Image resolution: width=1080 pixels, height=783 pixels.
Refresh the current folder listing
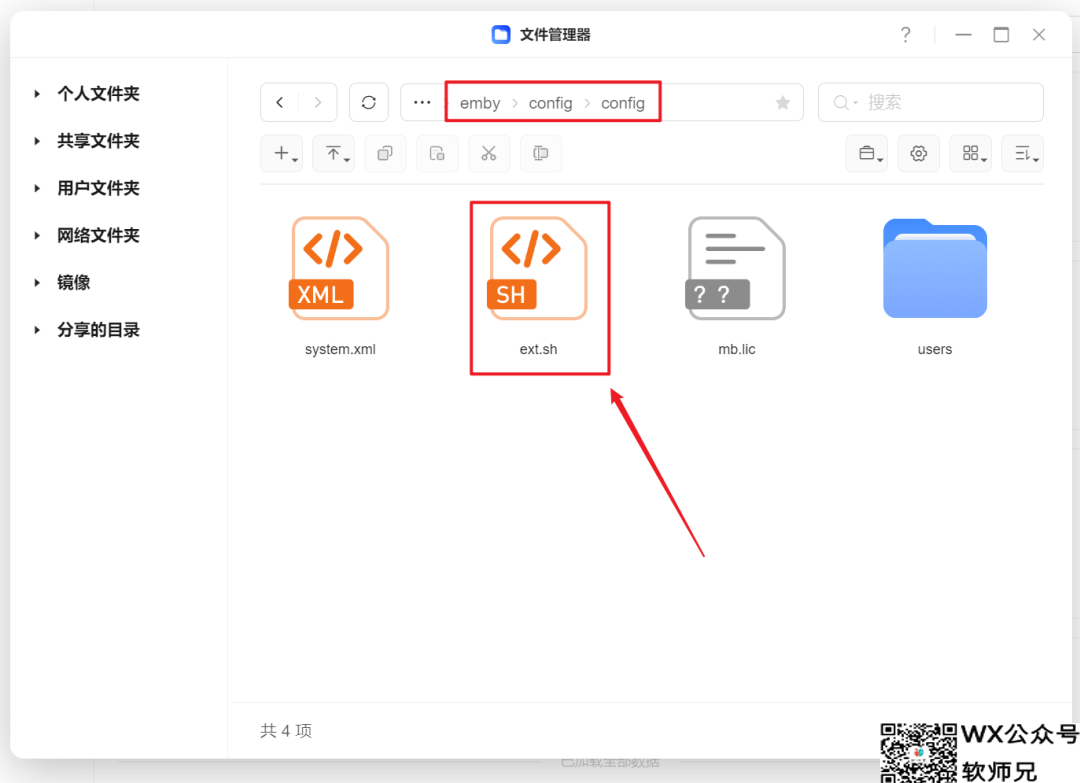point(368,103)
